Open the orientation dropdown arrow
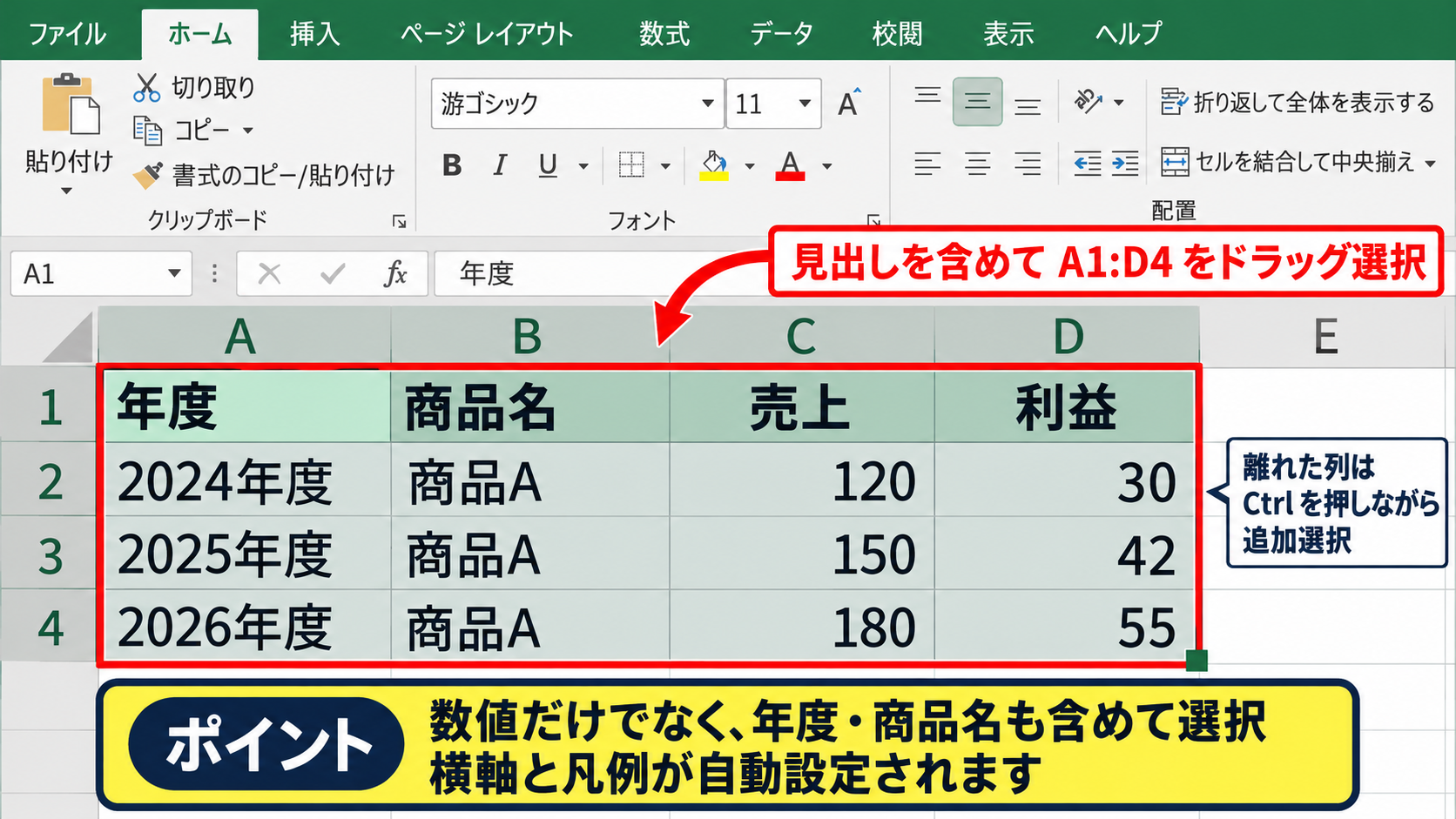1456x819 pixels. (x=1119, y=103)
